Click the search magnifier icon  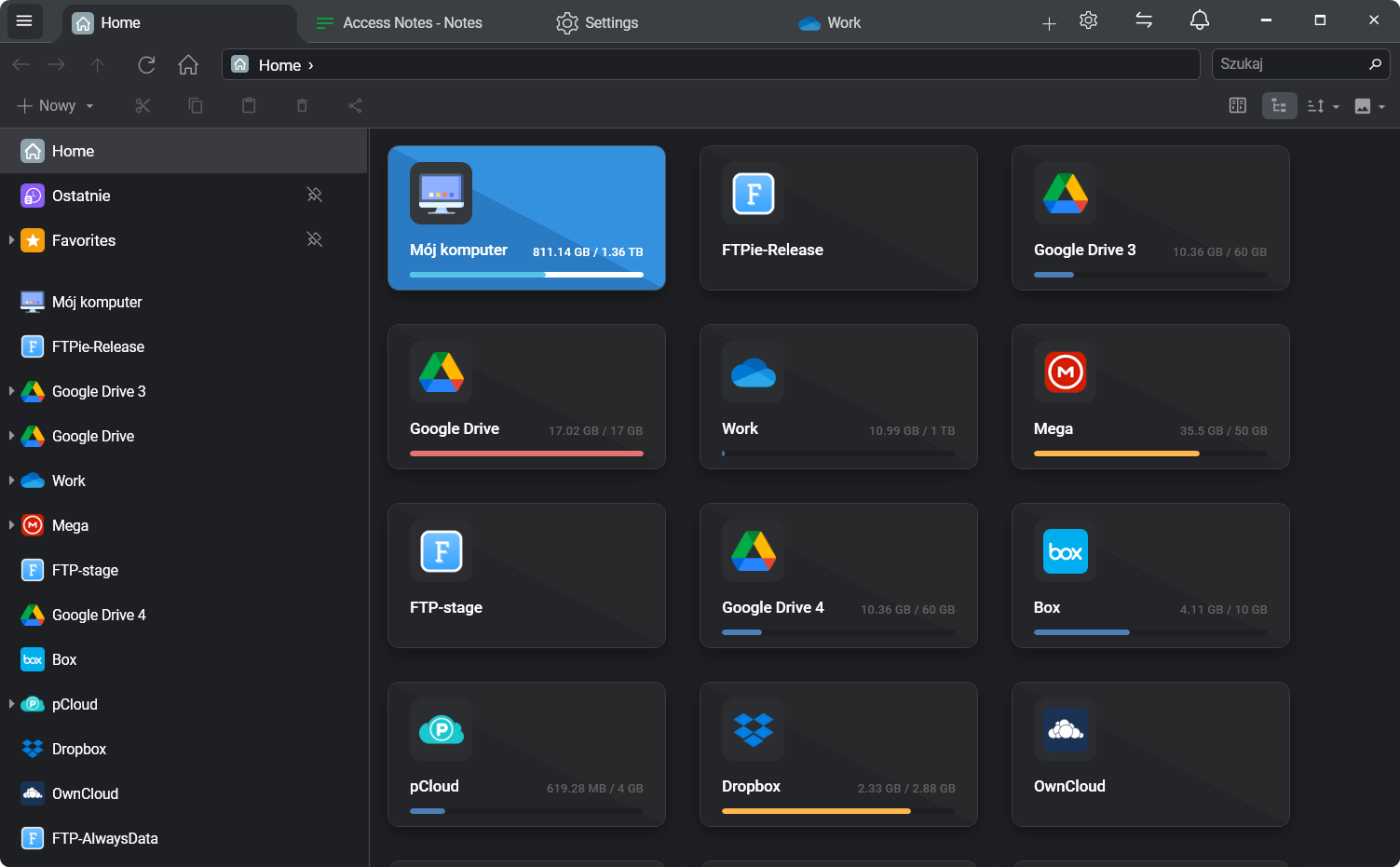coord(1375,64)
